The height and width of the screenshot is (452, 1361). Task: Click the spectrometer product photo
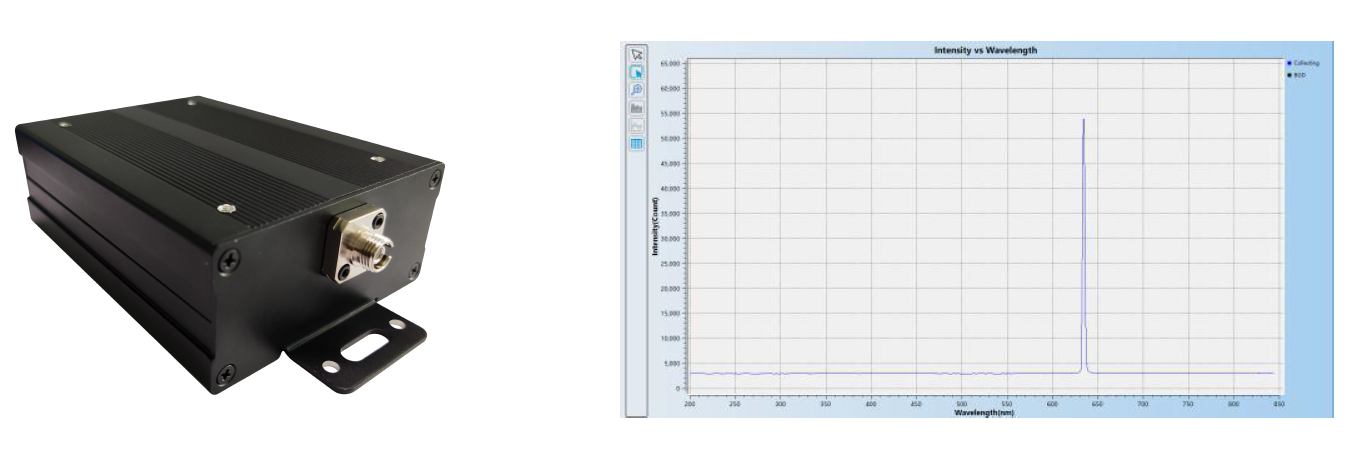coord(230,244)
